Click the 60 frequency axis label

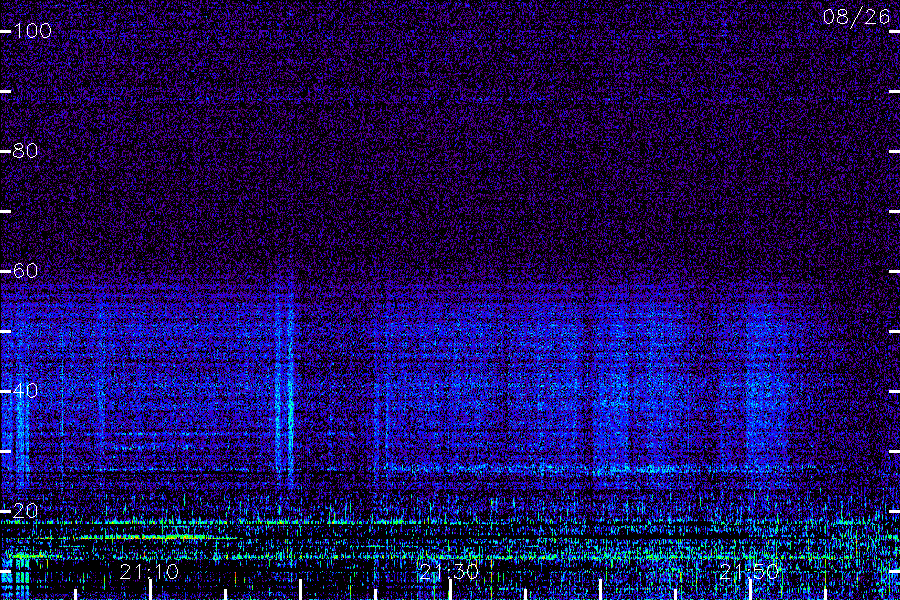pos(26,271)
